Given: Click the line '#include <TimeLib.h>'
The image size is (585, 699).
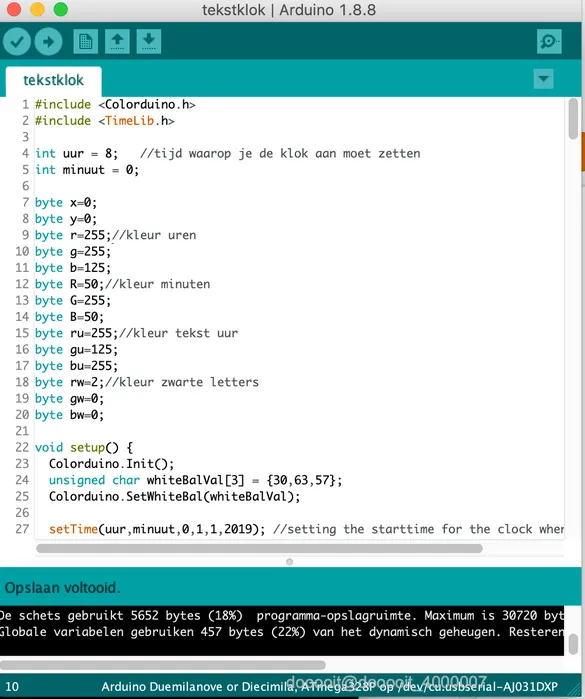Looking at the screenshot, I should pyautogui.click(x=105, y=121).
